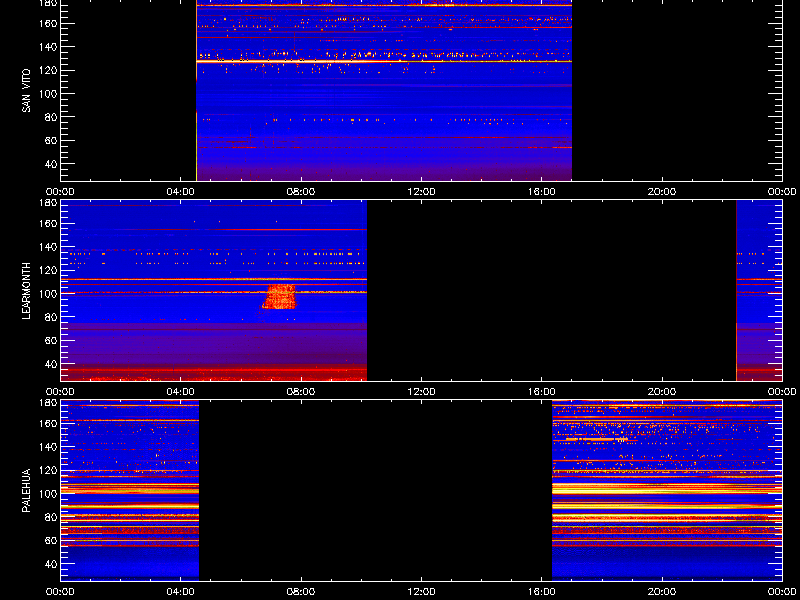Click the 12:00 time label under Learmonth plot
This screenshot has width=800, height=600.
[x=421, y=391]
